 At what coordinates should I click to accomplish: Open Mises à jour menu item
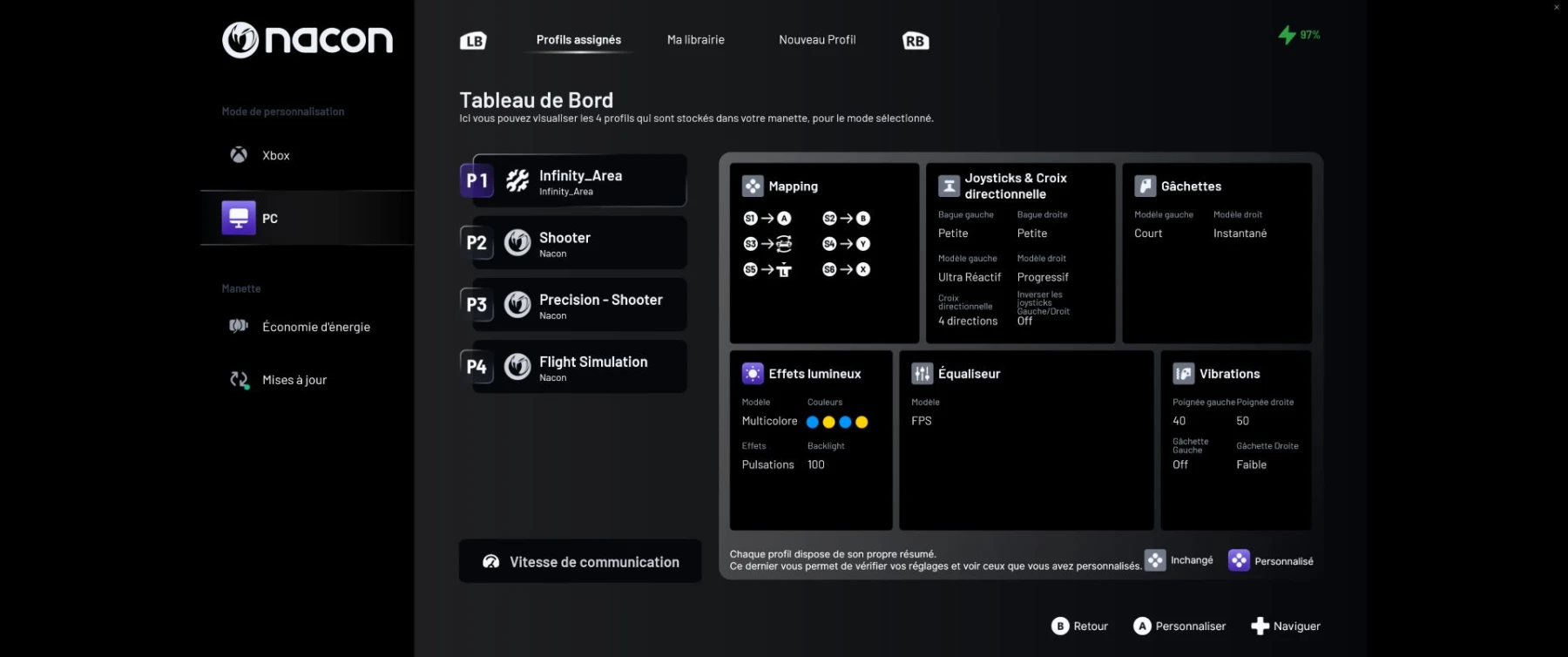308,380
